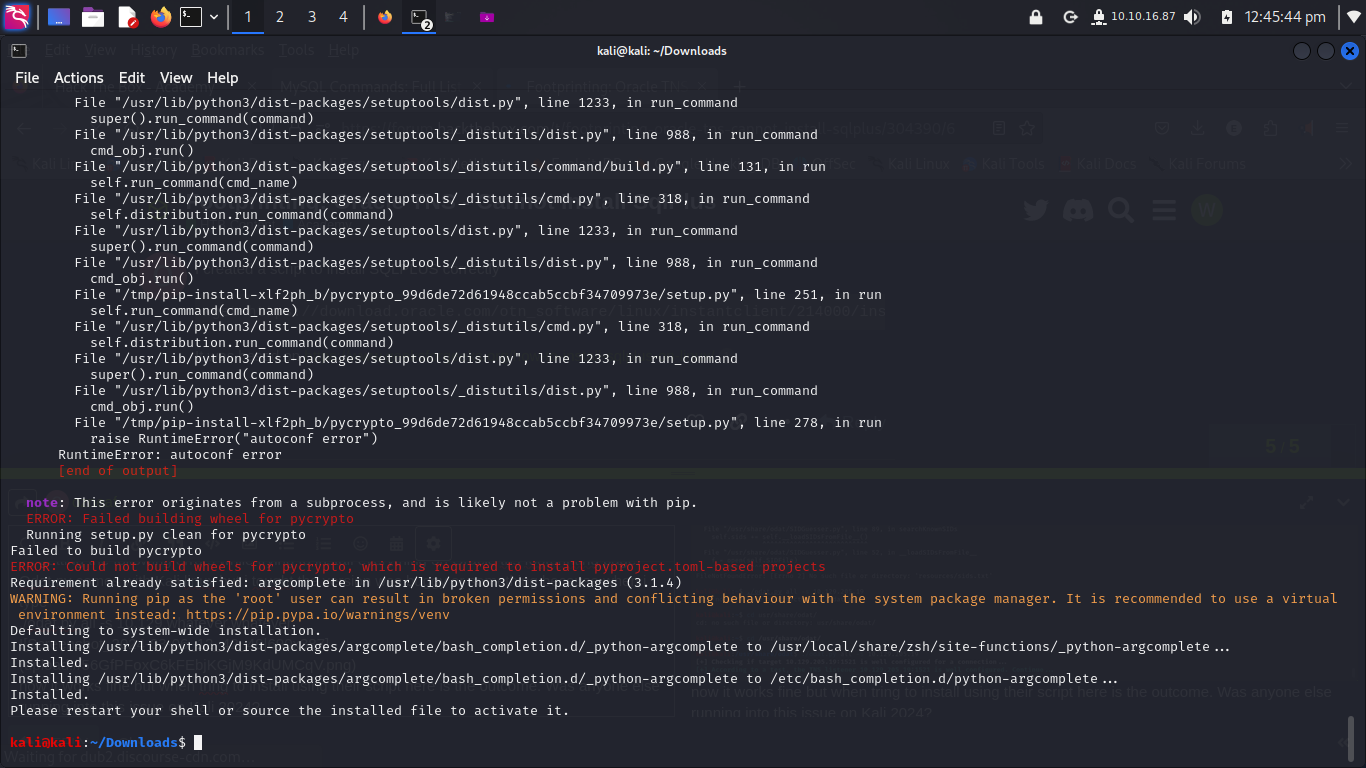
Task: Click 'Defaulting to system-wide installation.' line
Action: [x=166, y=631]
